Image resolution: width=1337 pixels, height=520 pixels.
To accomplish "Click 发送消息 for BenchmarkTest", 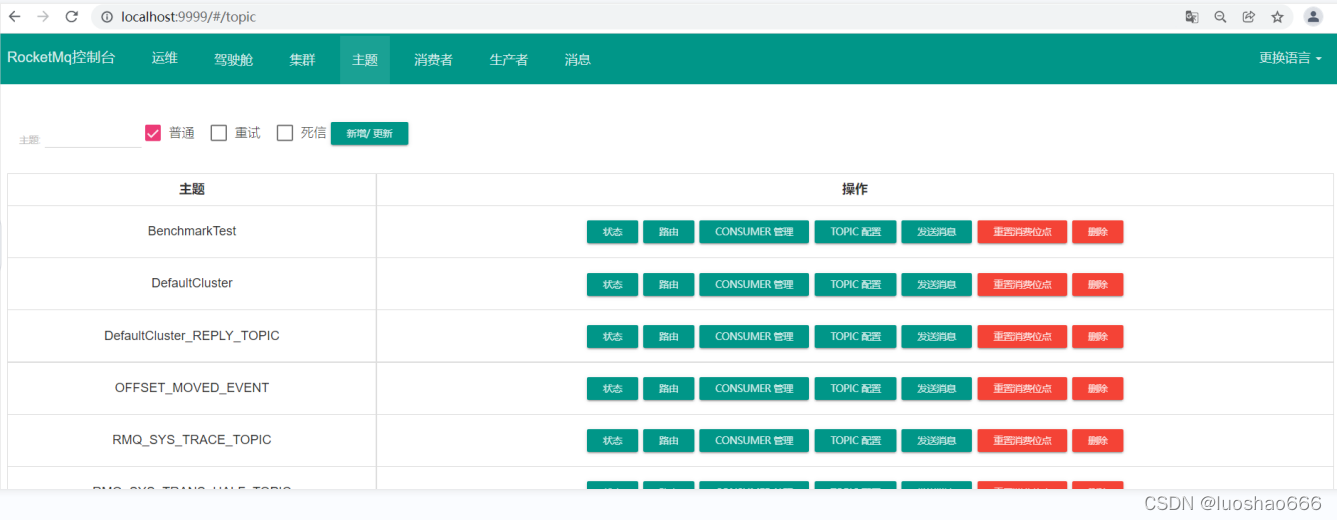I will (x=937, y=232).
